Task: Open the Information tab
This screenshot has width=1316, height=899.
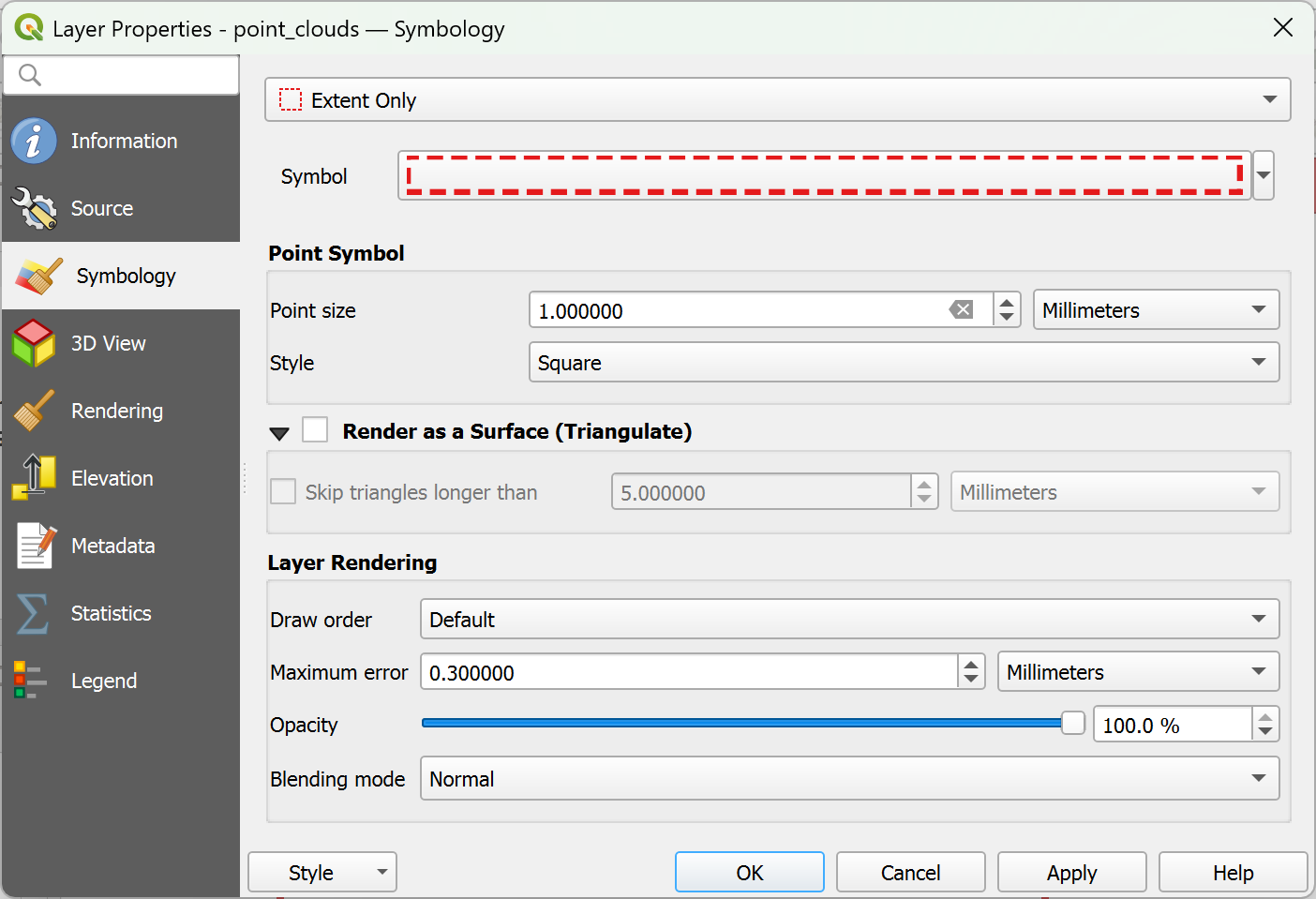Action: pos(121,141)
